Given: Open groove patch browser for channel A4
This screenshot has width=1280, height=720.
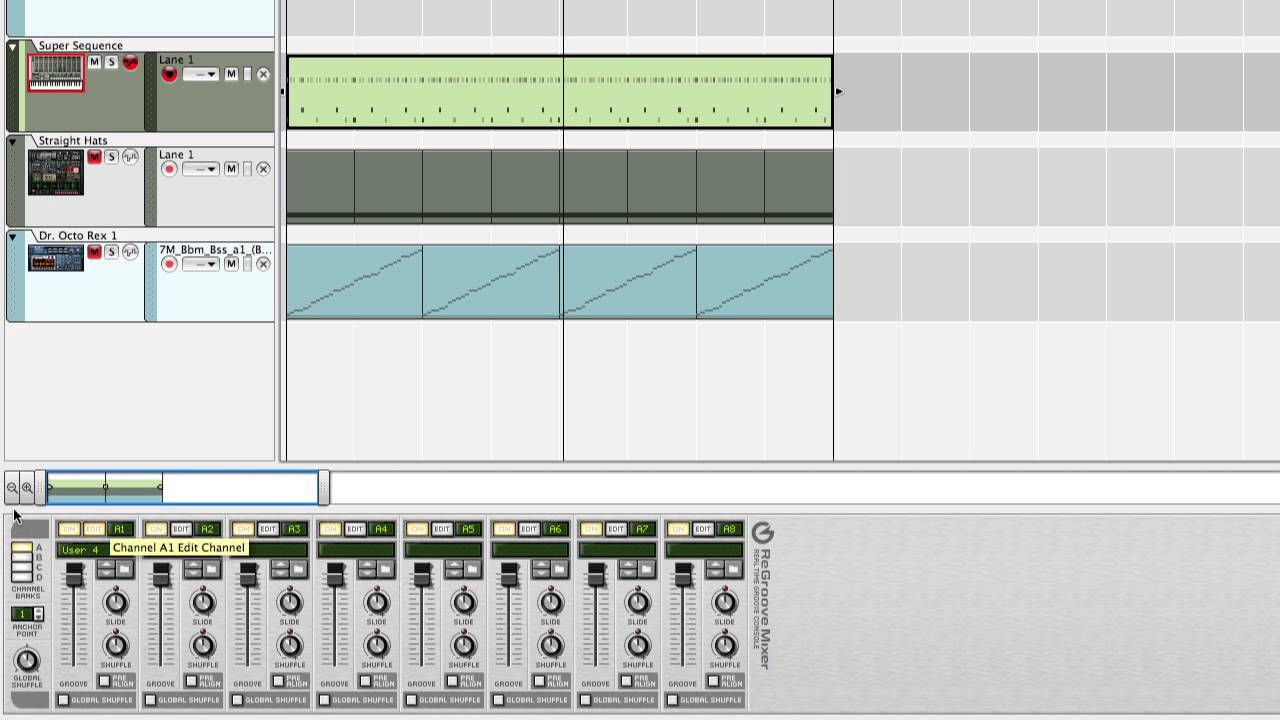Looking at the screenshot, I should pyautogui.click(x=385, y=569).
